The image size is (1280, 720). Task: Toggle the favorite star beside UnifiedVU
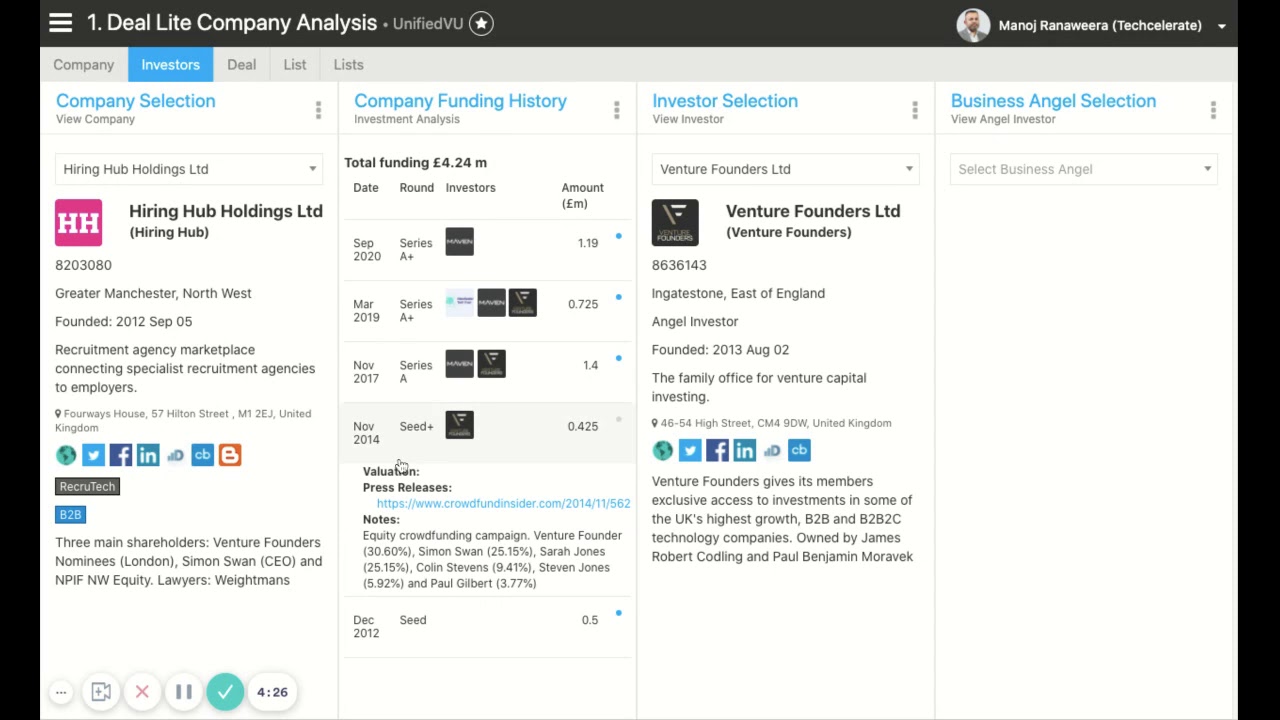[481, 24]
